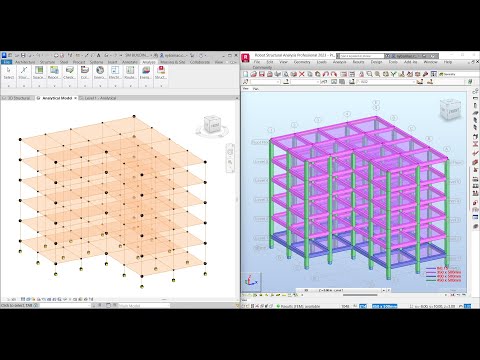
Task: Switch to the Massing & Site ribbon tab
Action: pyautogui.click(x=173, y=62)
